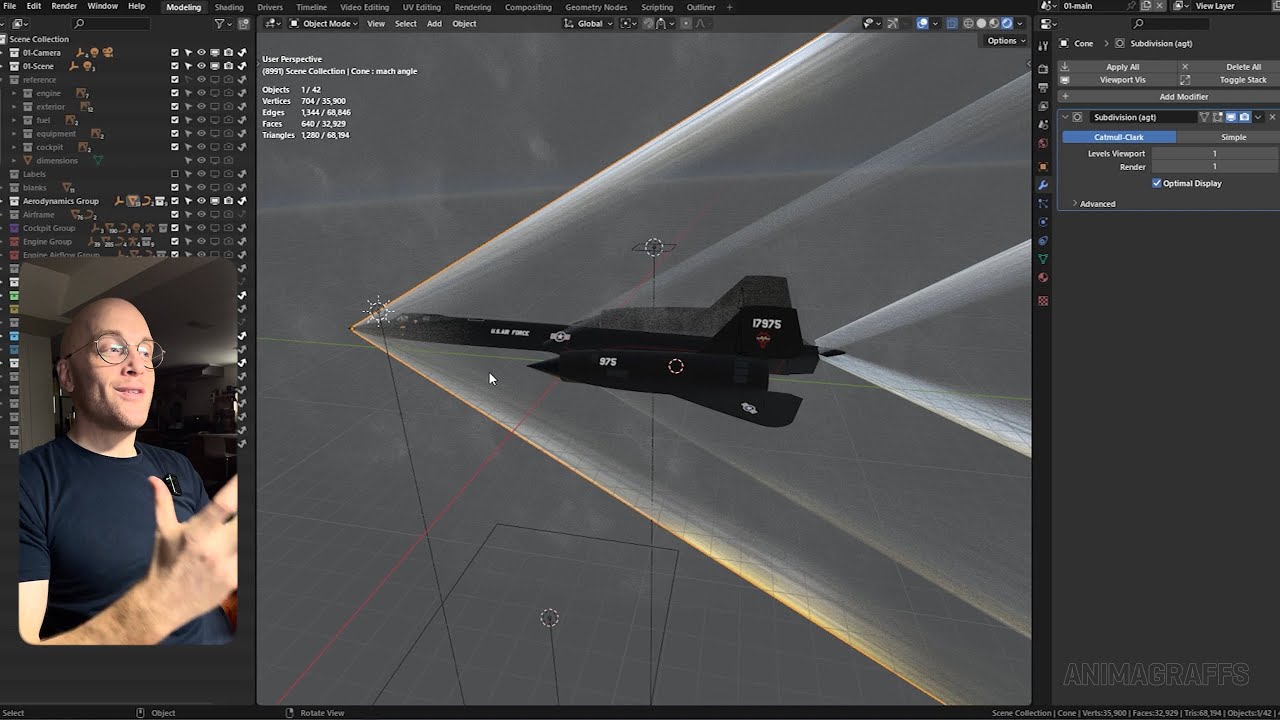Image resolution: width=1280 pixels, height=720 pixels.
Task: Switch to rendered viewport shading
Action: point(1007,23)
